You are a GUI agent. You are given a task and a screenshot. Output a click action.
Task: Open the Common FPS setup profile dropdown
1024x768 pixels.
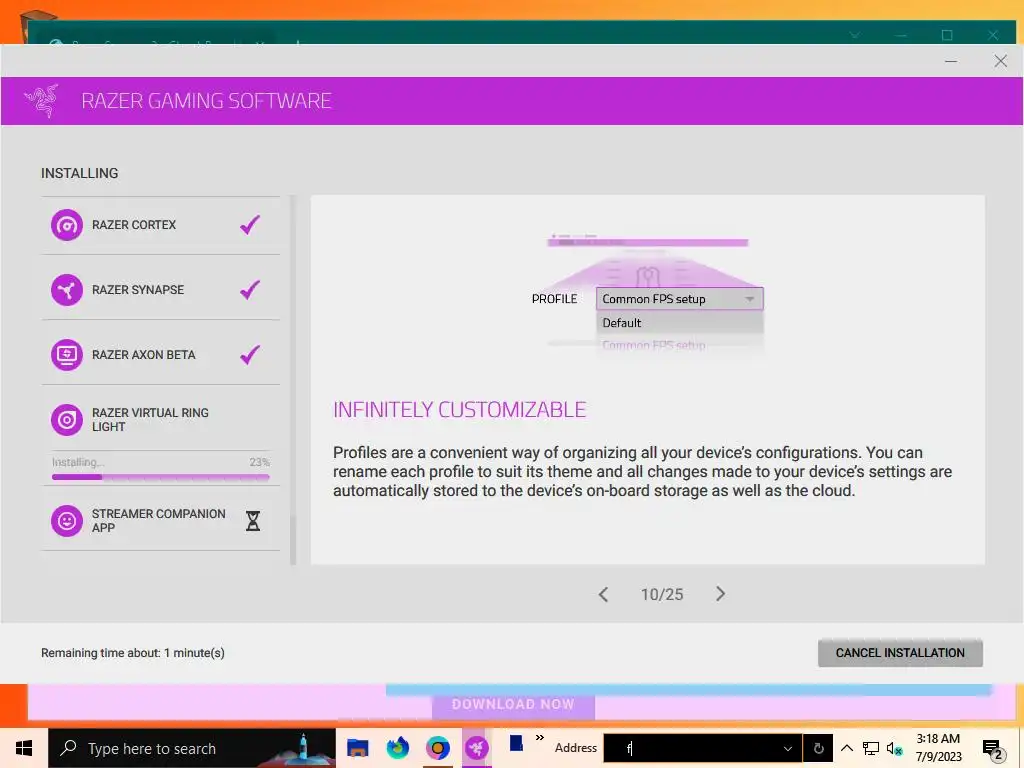[x=679, y=299]
